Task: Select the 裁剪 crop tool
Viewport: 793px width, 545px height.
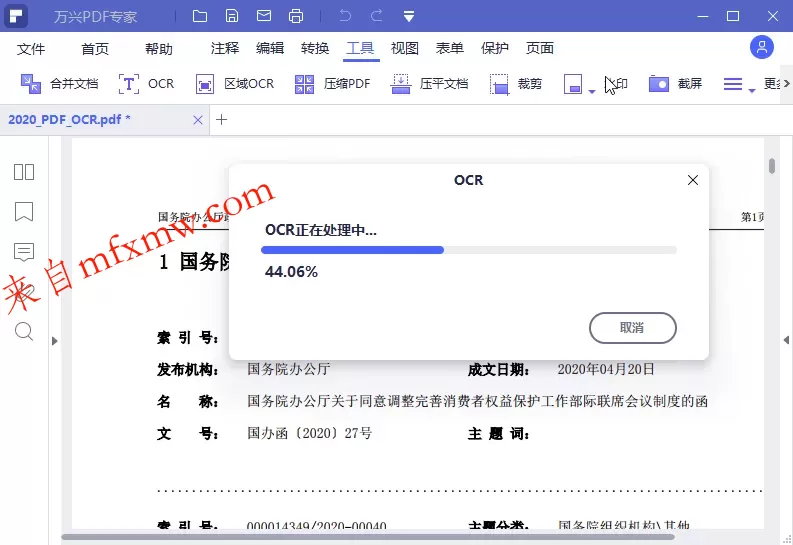Action: pyautogui.click(x=516, y=83)
